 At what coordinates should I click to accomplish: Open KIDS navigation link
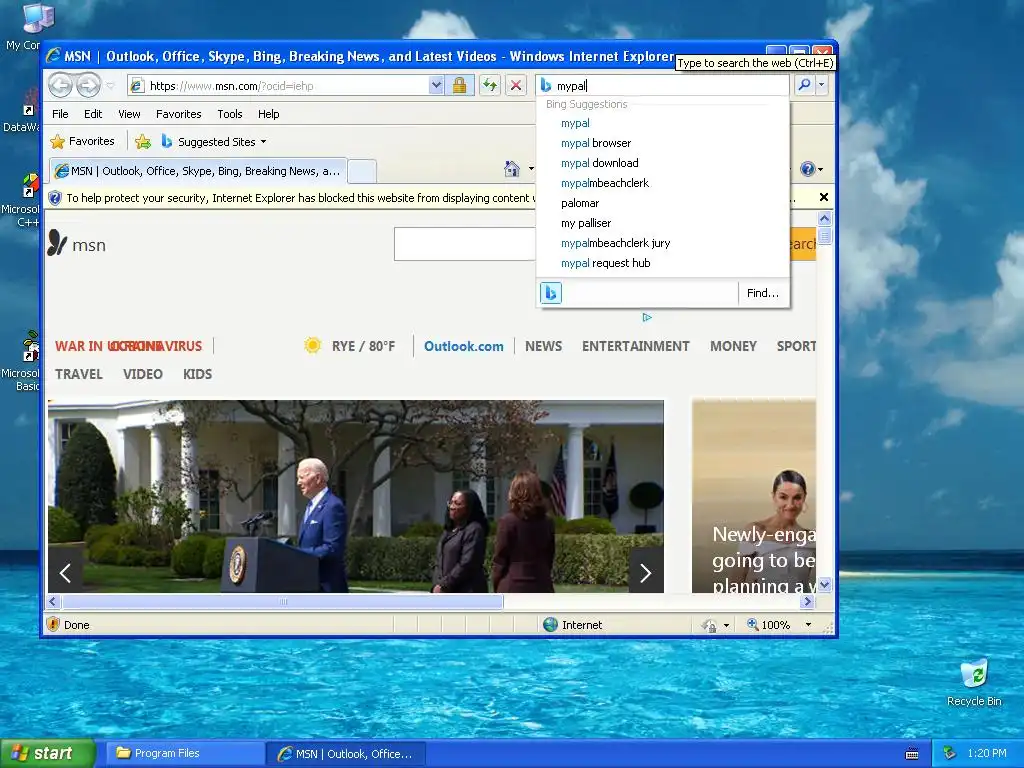(x=197, y=374)
